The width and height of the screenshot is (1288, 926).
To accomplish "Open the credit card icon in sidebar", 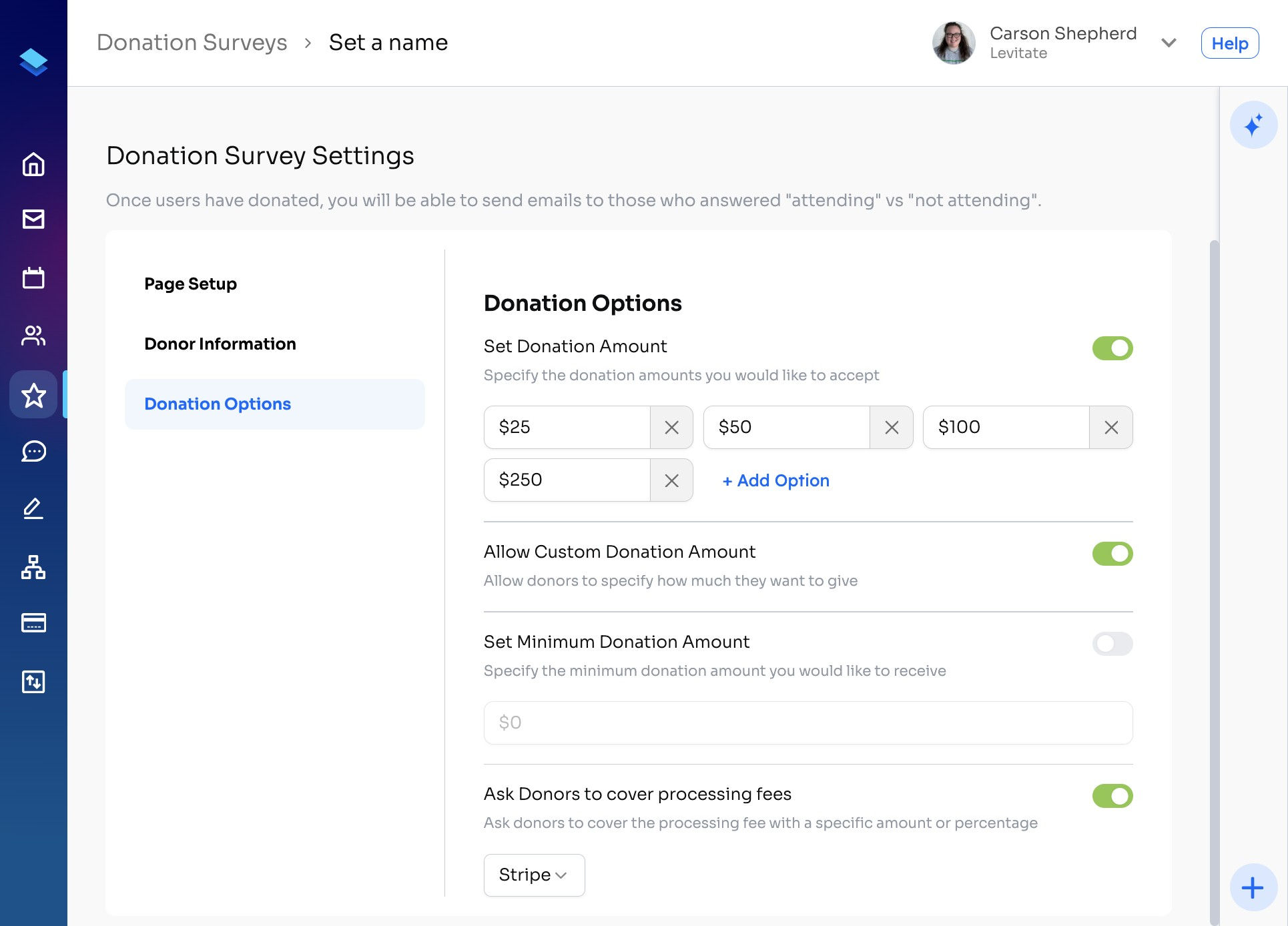I will click(x=33, y=622).
